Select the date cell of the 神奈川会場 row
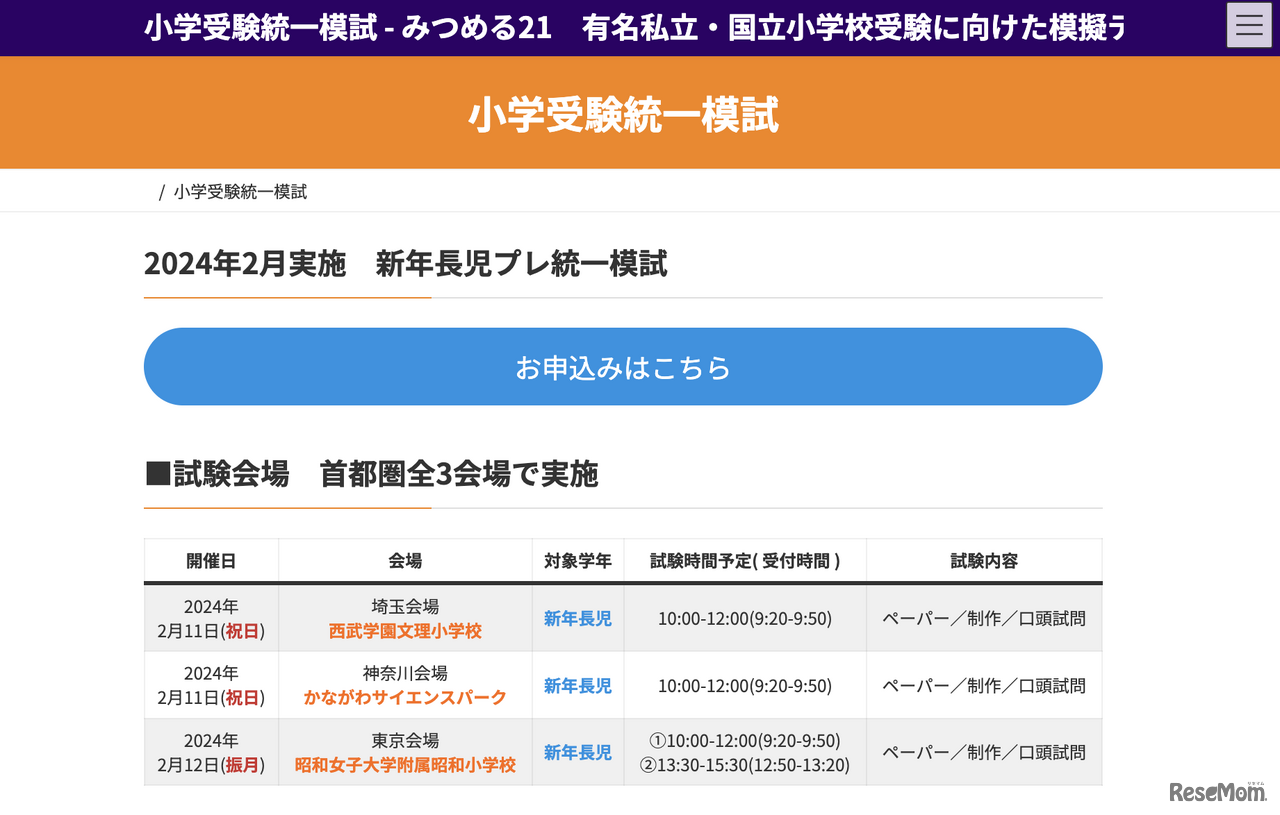This screenshot has height=815, width=1280. (211, 686)
